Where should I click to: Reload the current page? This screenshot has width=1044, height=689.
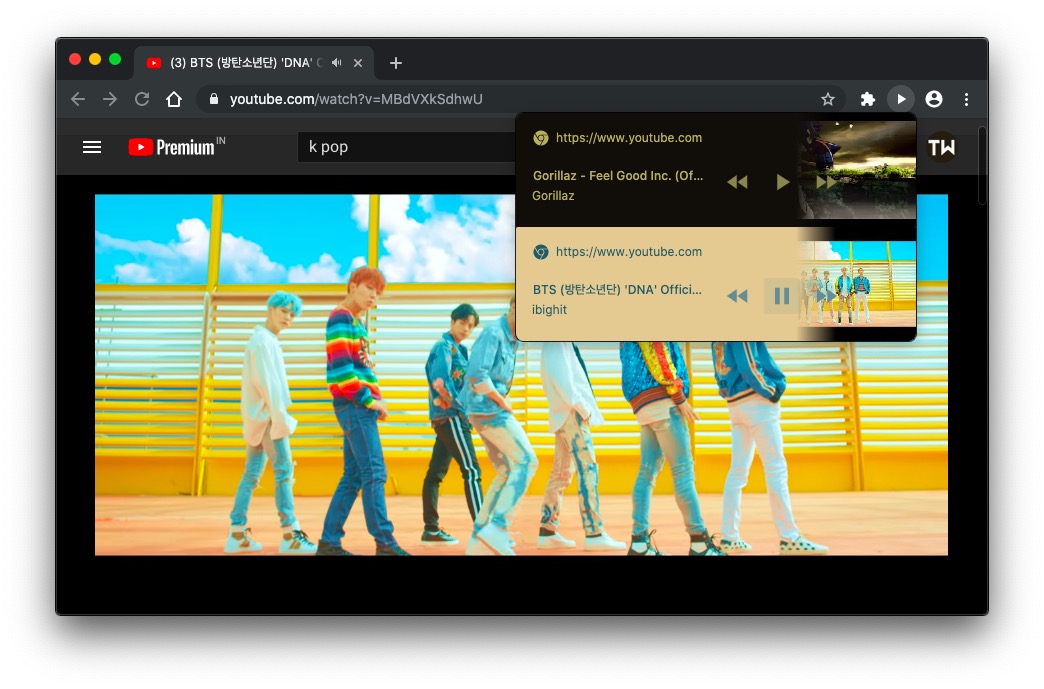tap(142, 99)
